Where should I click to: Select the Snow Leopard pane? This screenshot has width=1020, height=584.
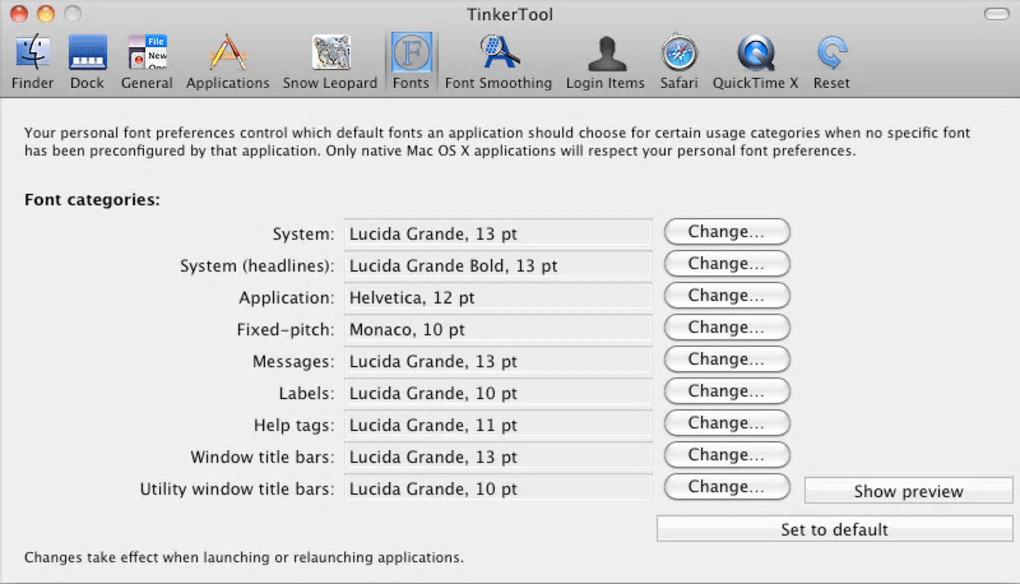click(330, 62)
